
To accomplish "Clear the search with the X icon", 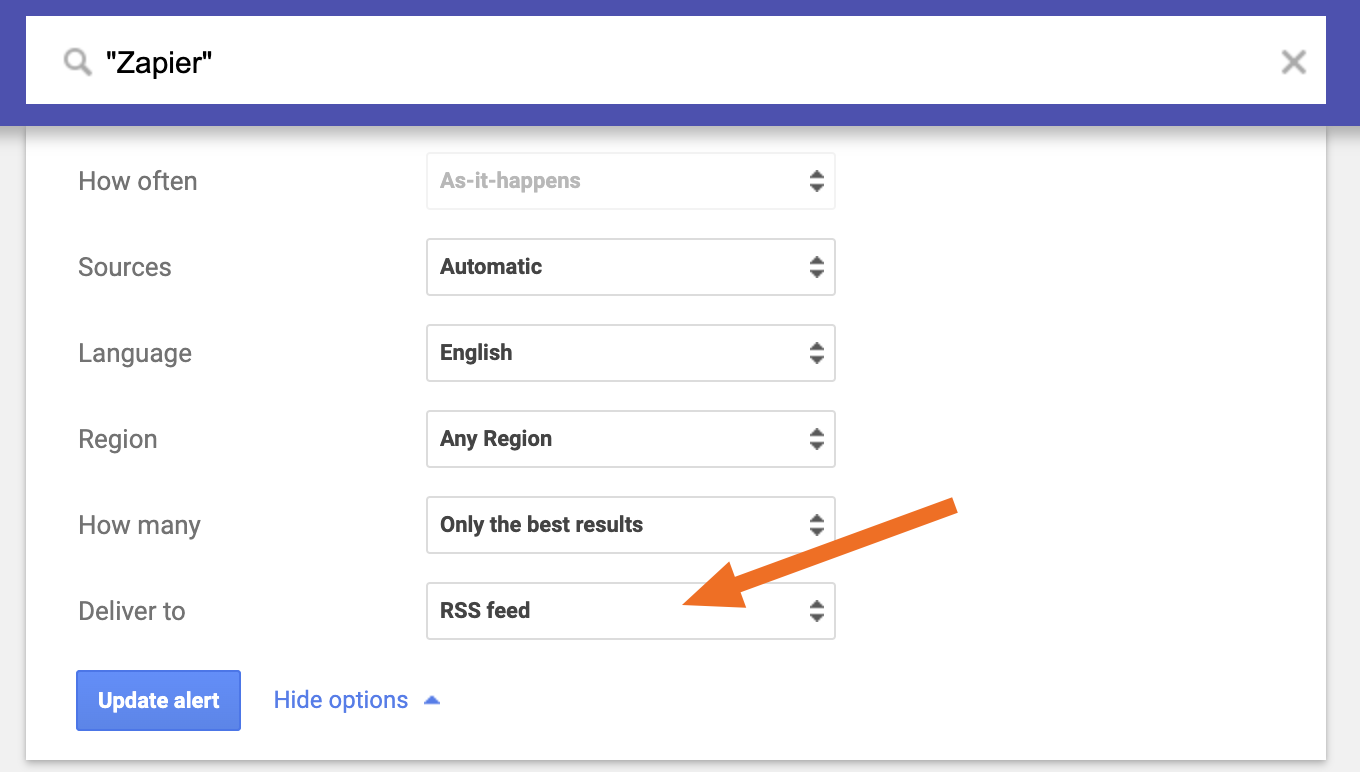I will pos(1293,62).
